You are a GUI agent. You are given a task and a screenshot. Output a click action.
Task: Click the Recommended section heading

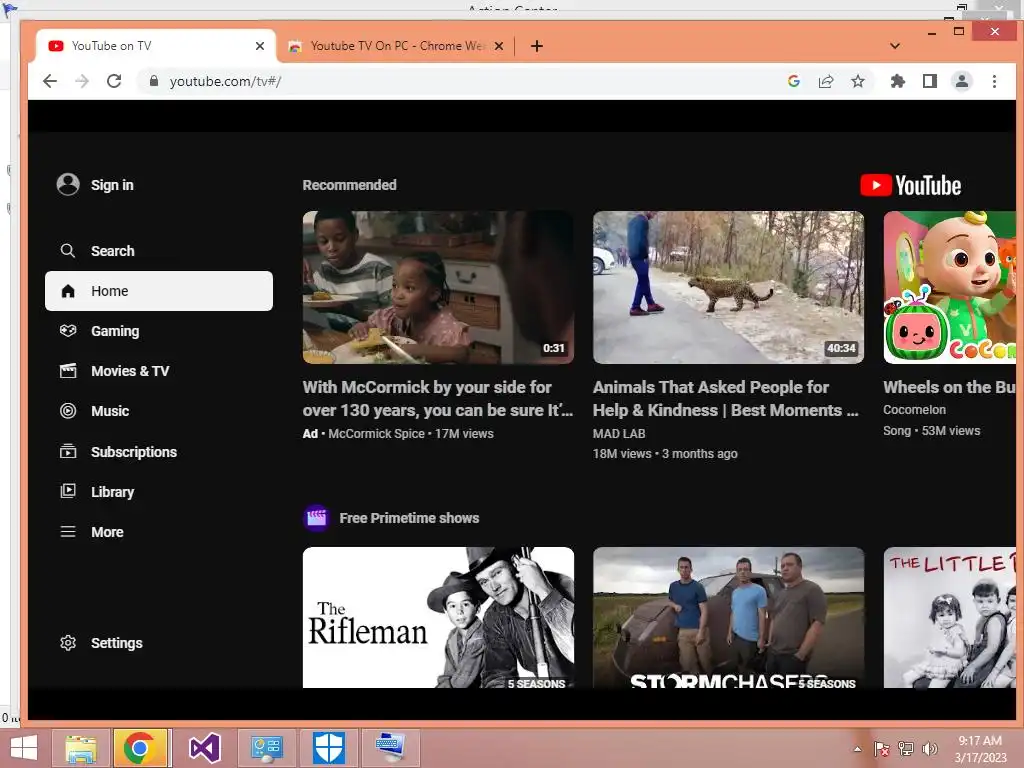tap(349, 185)
